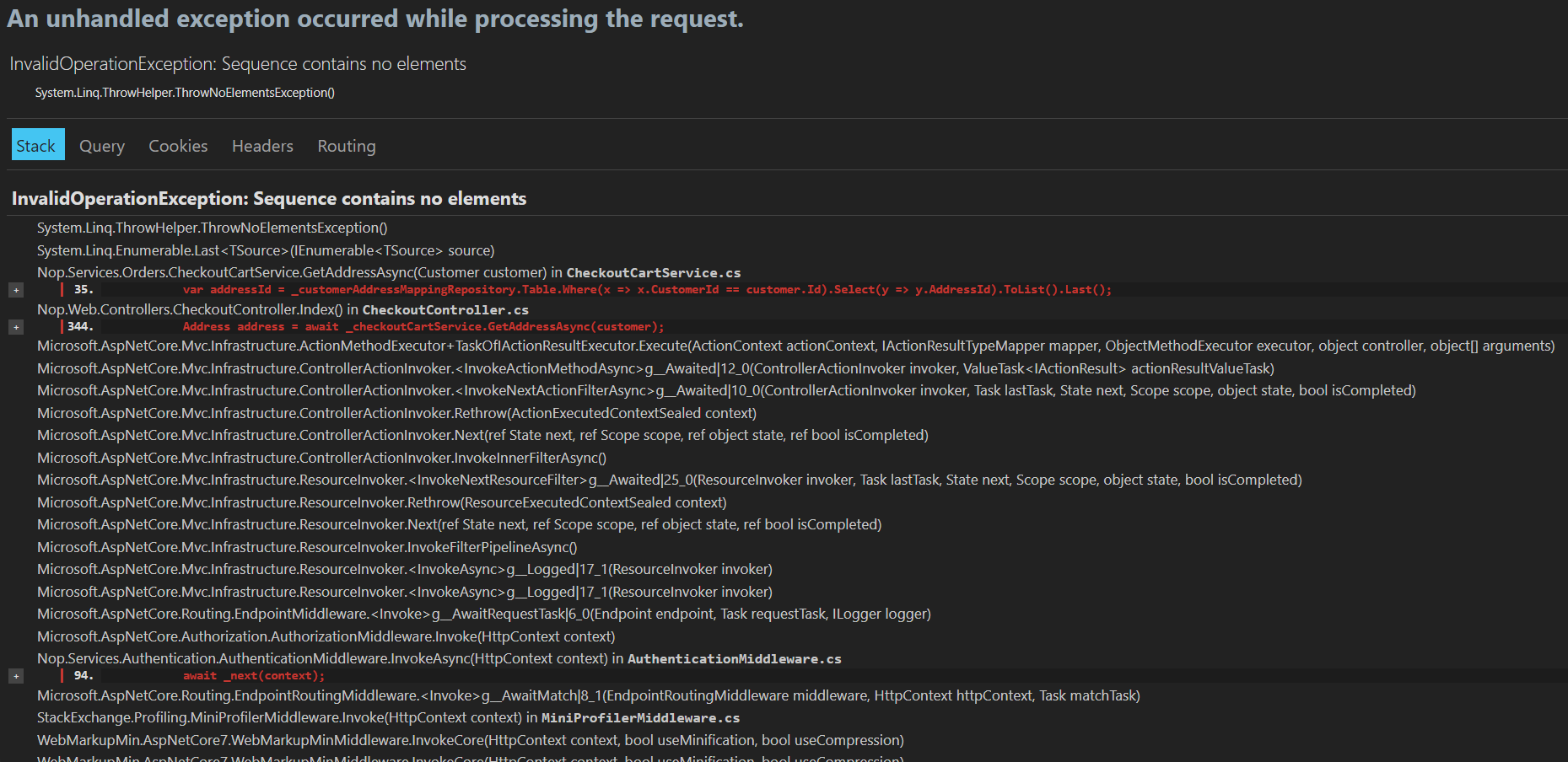
Task: View the Headers tab
Action: (x=261, y=145)
